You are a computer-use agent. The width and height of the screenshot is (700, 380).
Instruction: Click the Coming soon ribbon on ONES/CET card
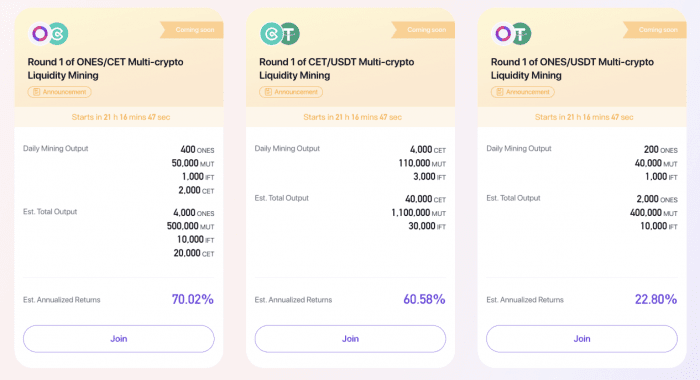192,29
